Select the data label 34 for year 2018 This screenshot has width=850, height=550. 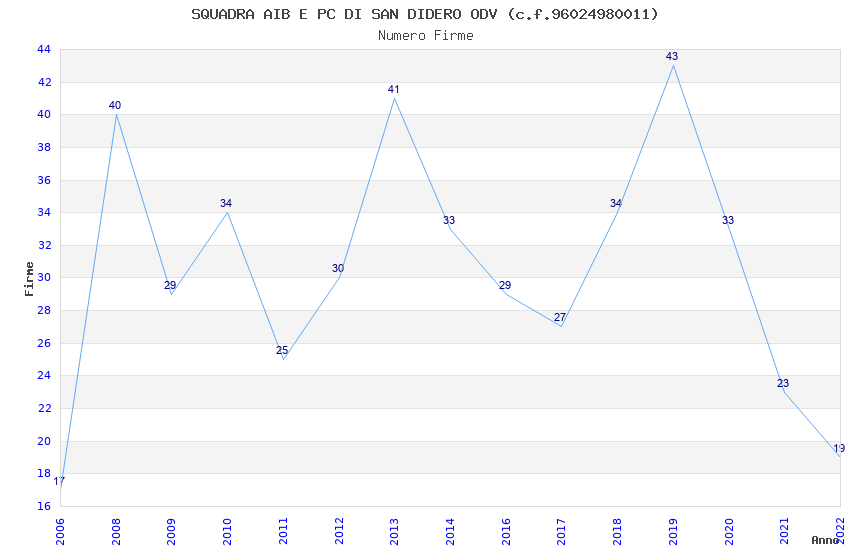[616, 203]
